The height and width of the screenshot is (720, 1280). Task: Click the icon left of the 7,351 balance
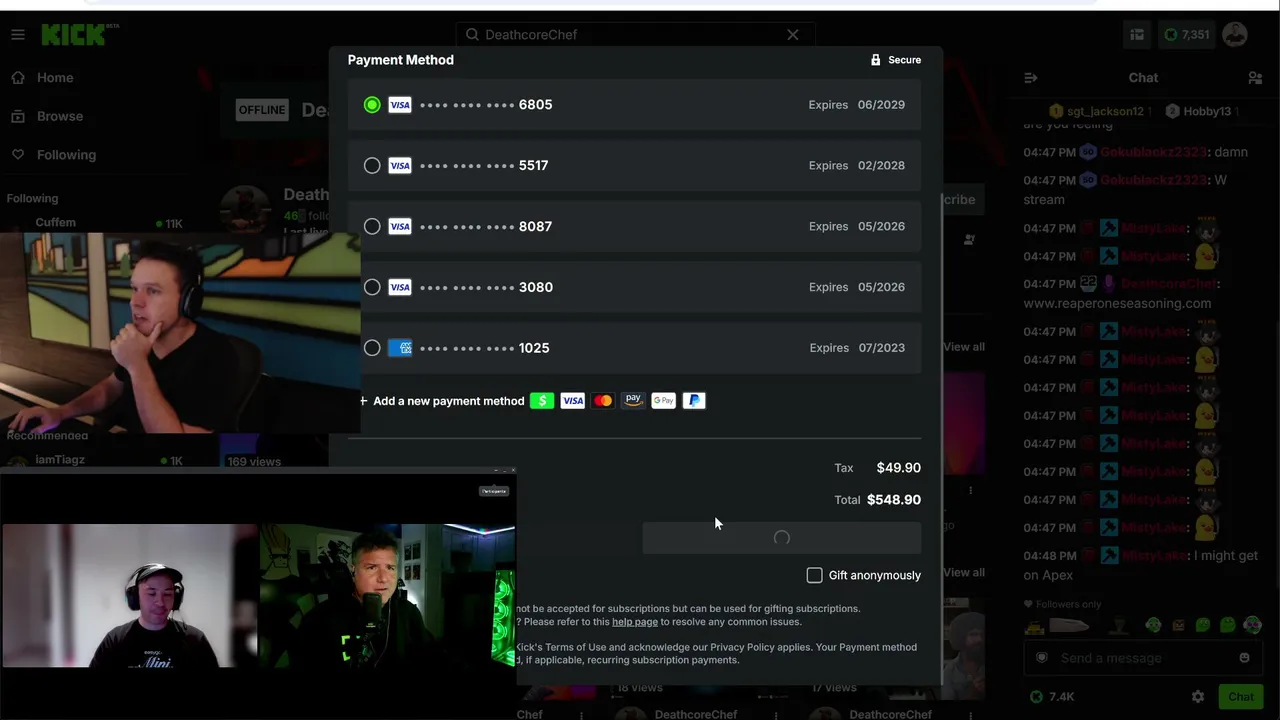(1137, 35)
